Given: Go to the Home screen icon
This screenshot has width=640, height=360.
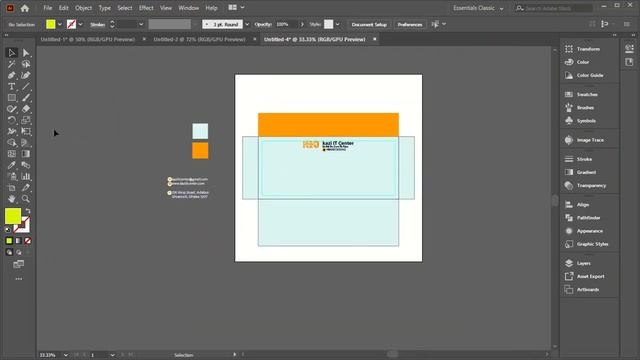Looking at the screenshot, I should pyautogui.click(x=25, y=8).
